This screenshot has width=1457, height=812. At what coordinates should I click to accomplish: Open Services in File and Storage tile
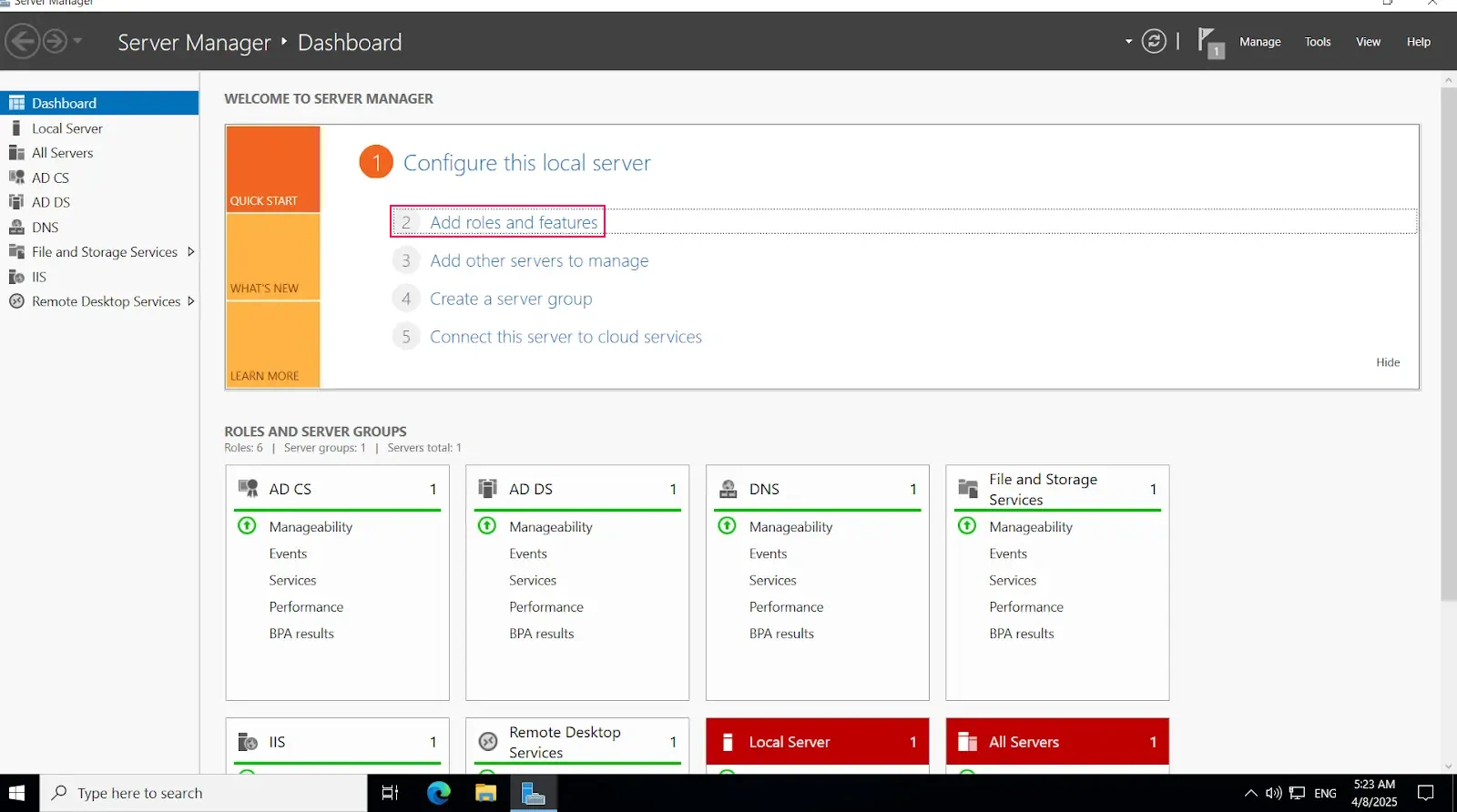click(x=1013, y=580)
